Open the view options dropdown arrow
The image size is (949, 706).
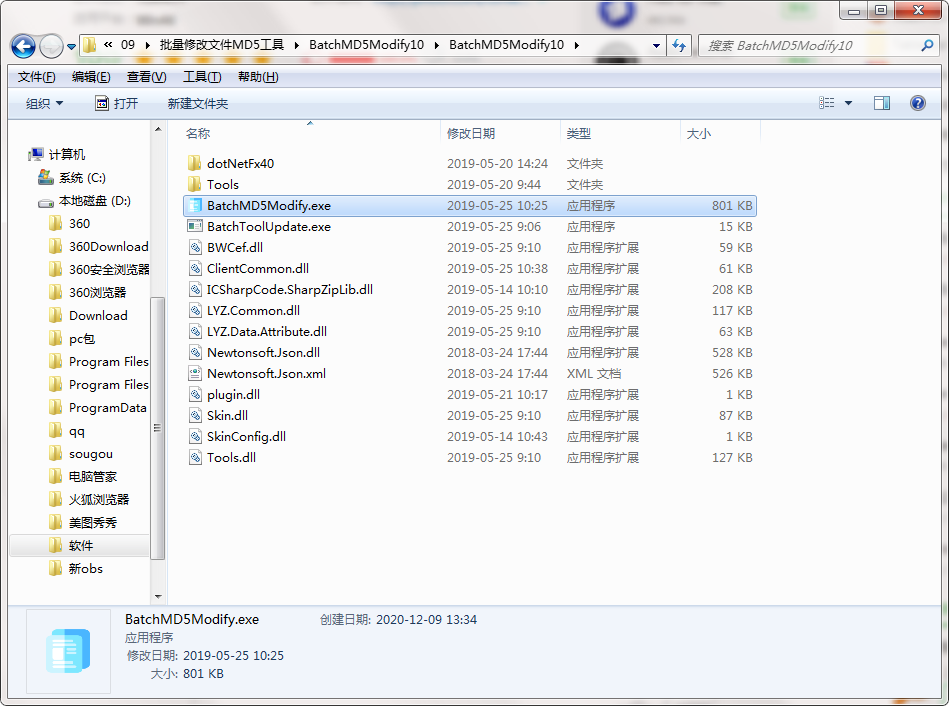849,103
